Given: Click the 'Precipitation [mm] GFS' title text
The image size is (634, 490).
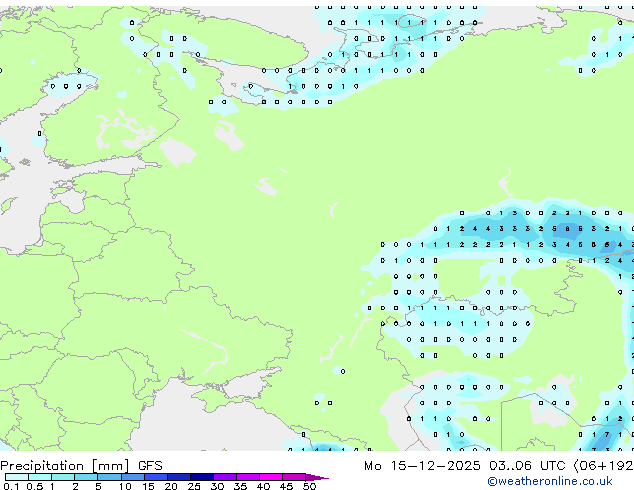Looking at the screenshot, I should (x=81, y=466).
